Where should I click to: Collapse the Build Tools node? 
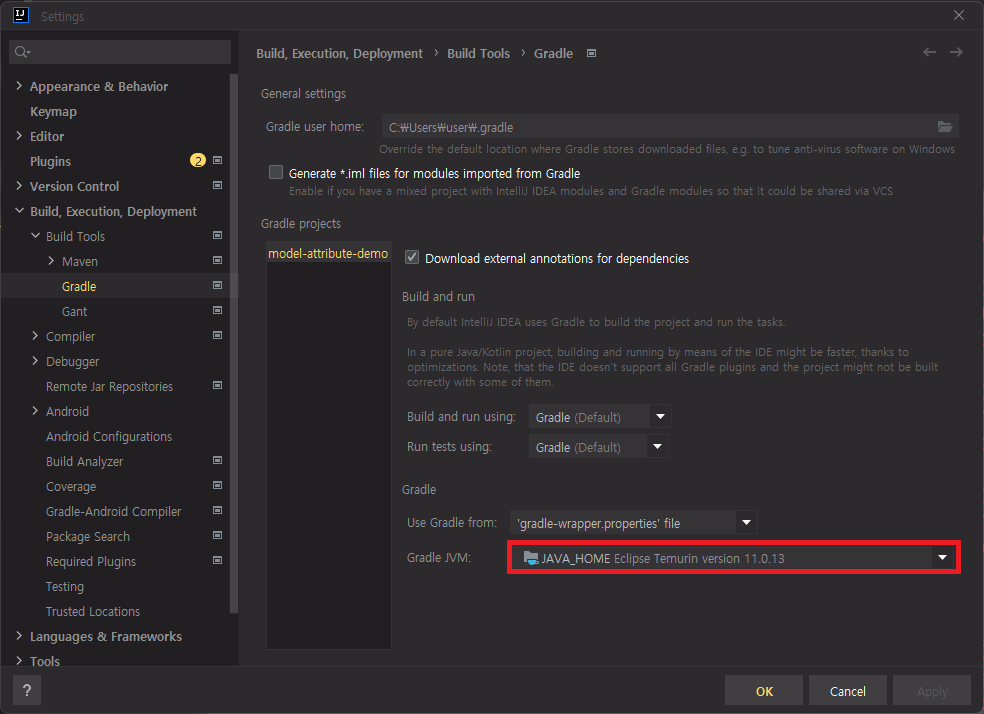pyautogui.click(x=35, y=236)
